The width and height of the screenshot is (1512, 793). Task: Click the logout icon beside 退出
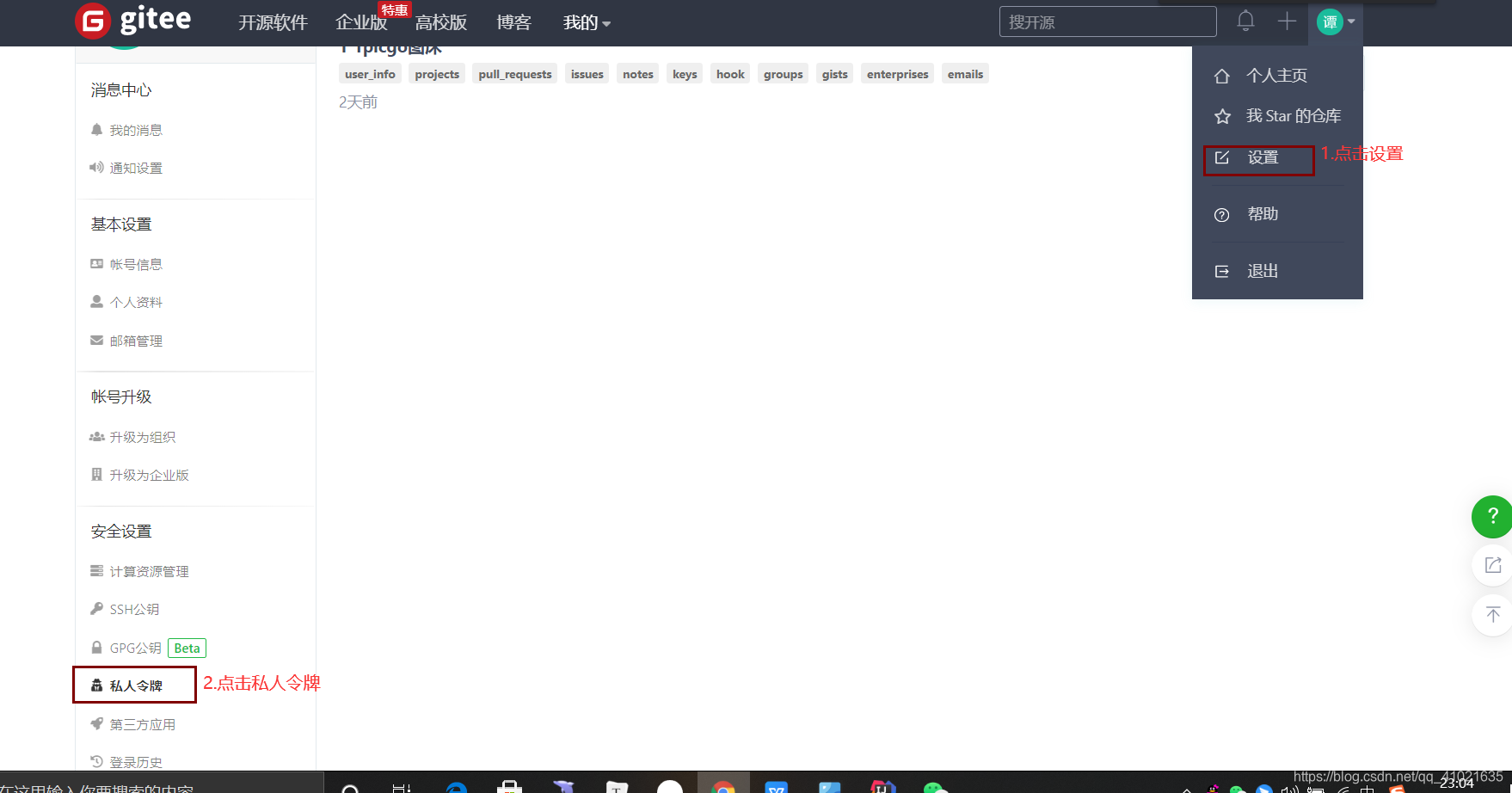coord(1222,272)
